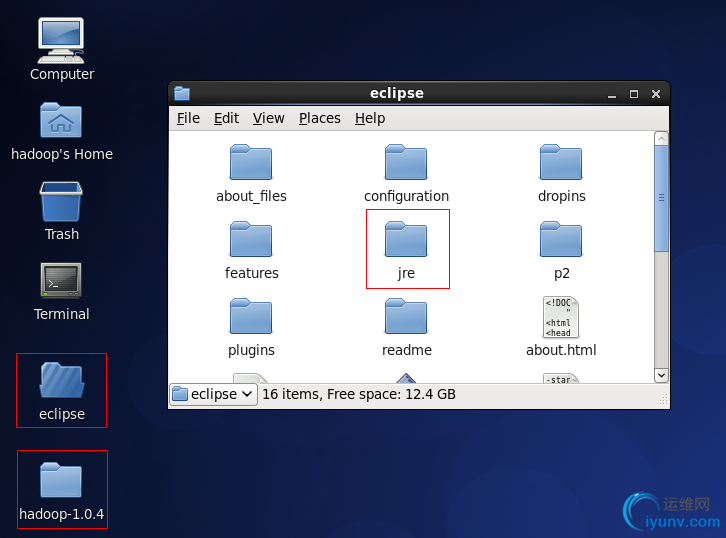The width and height of the screenshot is (726, 538).
Task: Open the eclipse location dropdown
Action: coord(213,394)
